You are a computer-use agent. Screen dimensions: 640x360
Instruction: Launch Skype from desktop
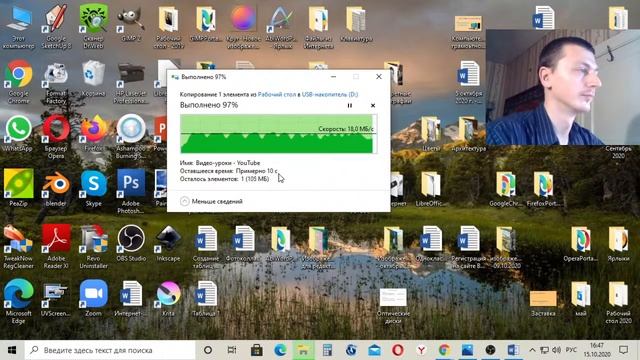click(93, 188)
